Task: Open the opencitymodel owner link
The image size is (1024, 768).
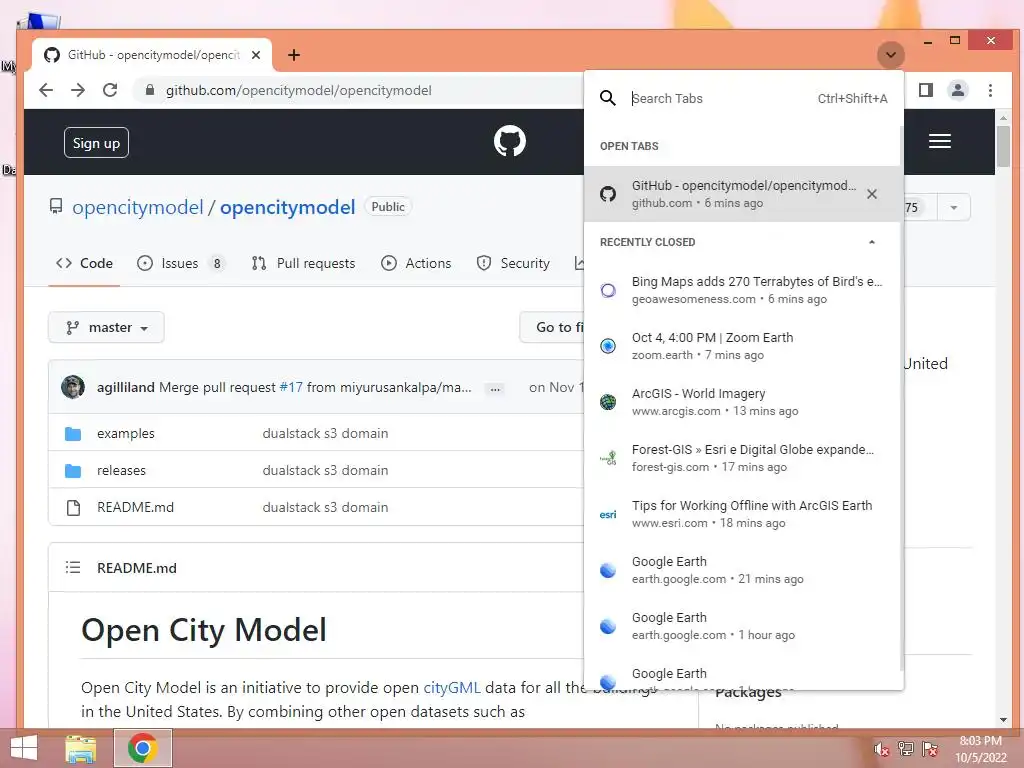Action: tap(138, 207)
